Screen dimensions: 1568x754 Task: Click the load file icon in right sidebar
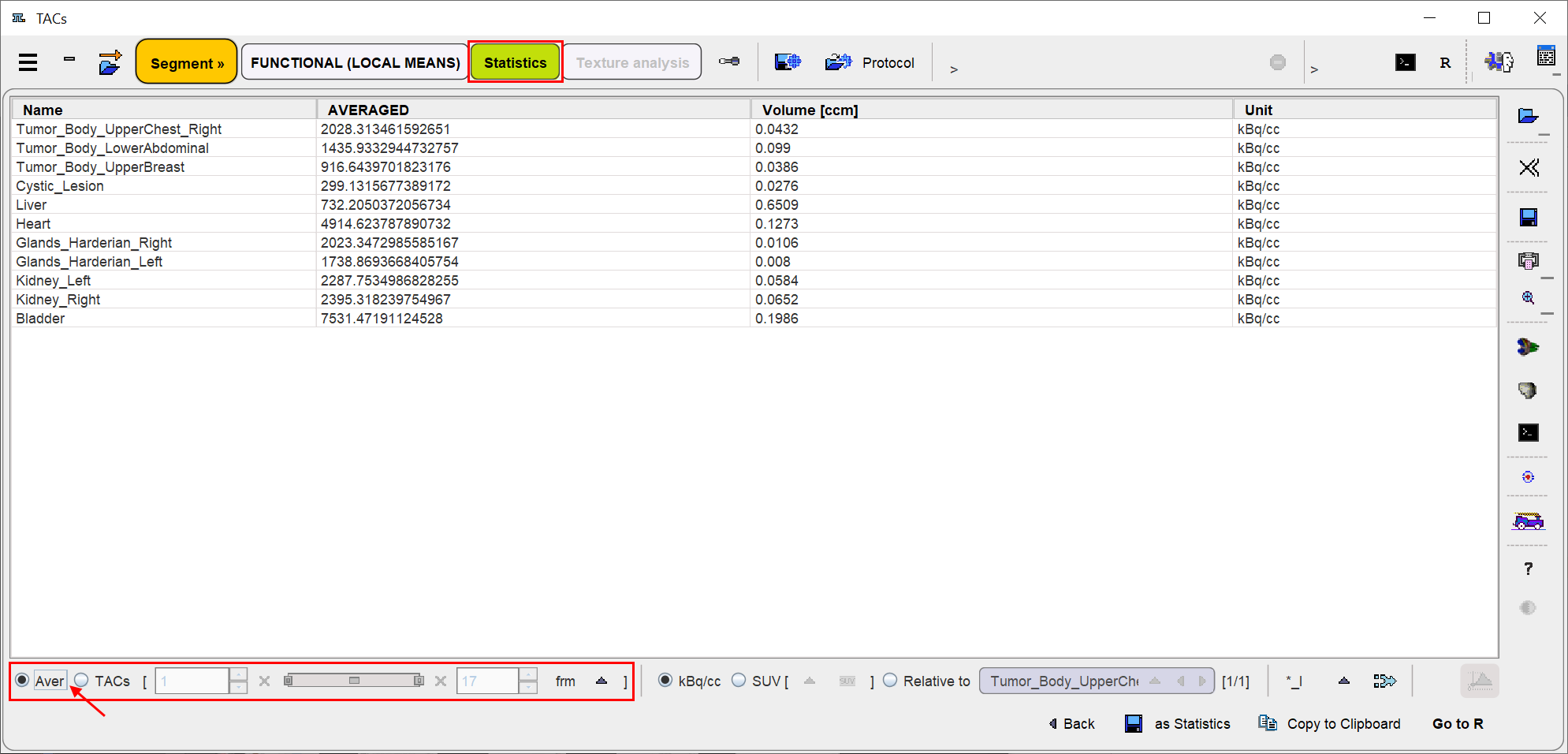pyautogui.click(x=1529, y=117)
